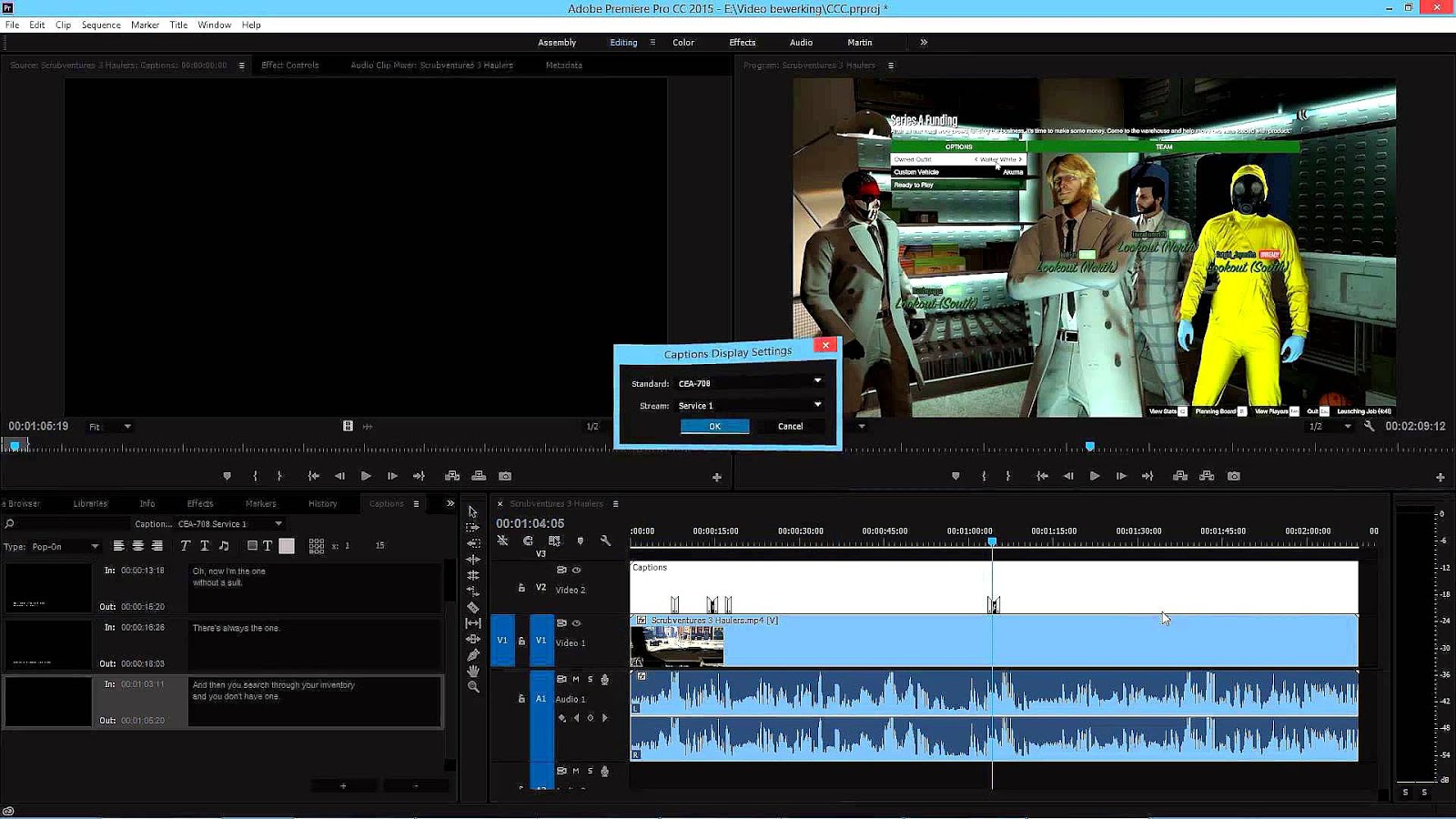This screenshot has width=1456, height=819.
Task: Select the Zoom tool magnifier
Action: [473, 687]
